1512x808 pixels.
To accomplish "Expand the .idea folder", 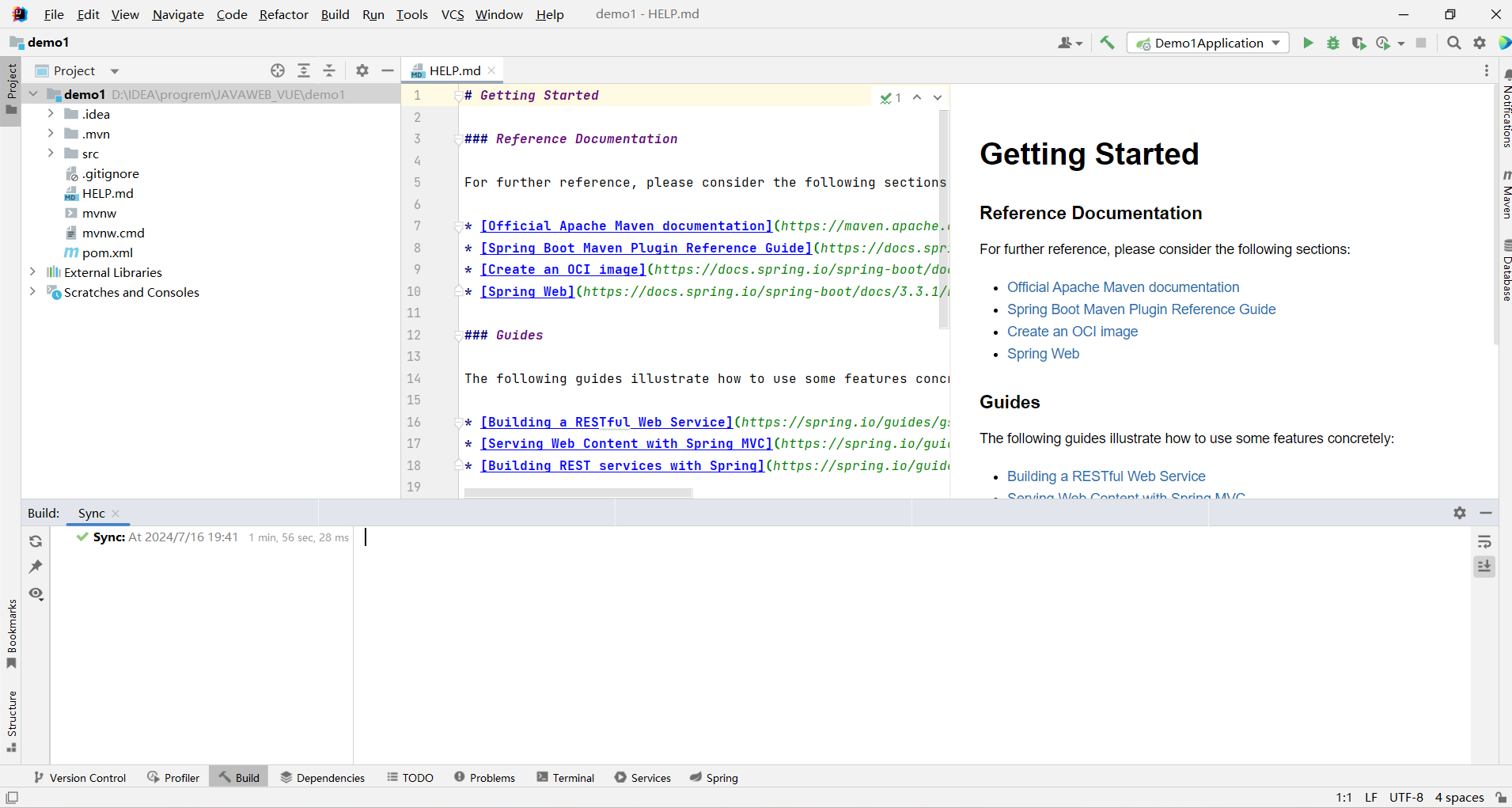I will point(51,114).
